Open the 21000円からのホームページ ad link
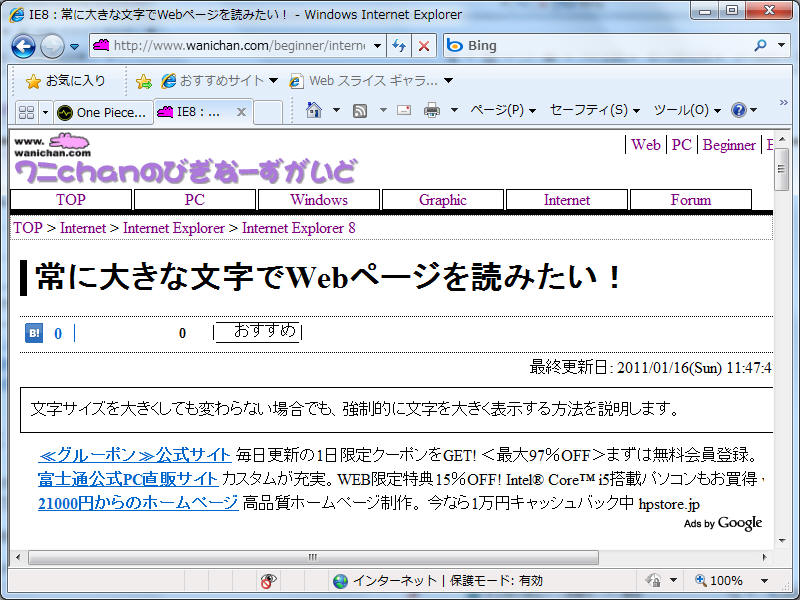Image resolution: width=800 pixels, height=600 pixels. point(138,503)
